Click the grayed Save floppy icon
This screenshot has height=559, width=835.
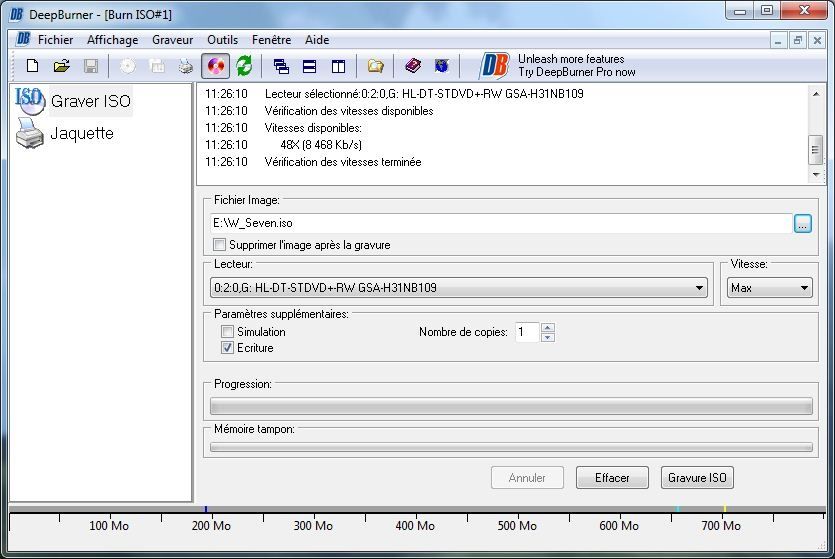point(91,66)
